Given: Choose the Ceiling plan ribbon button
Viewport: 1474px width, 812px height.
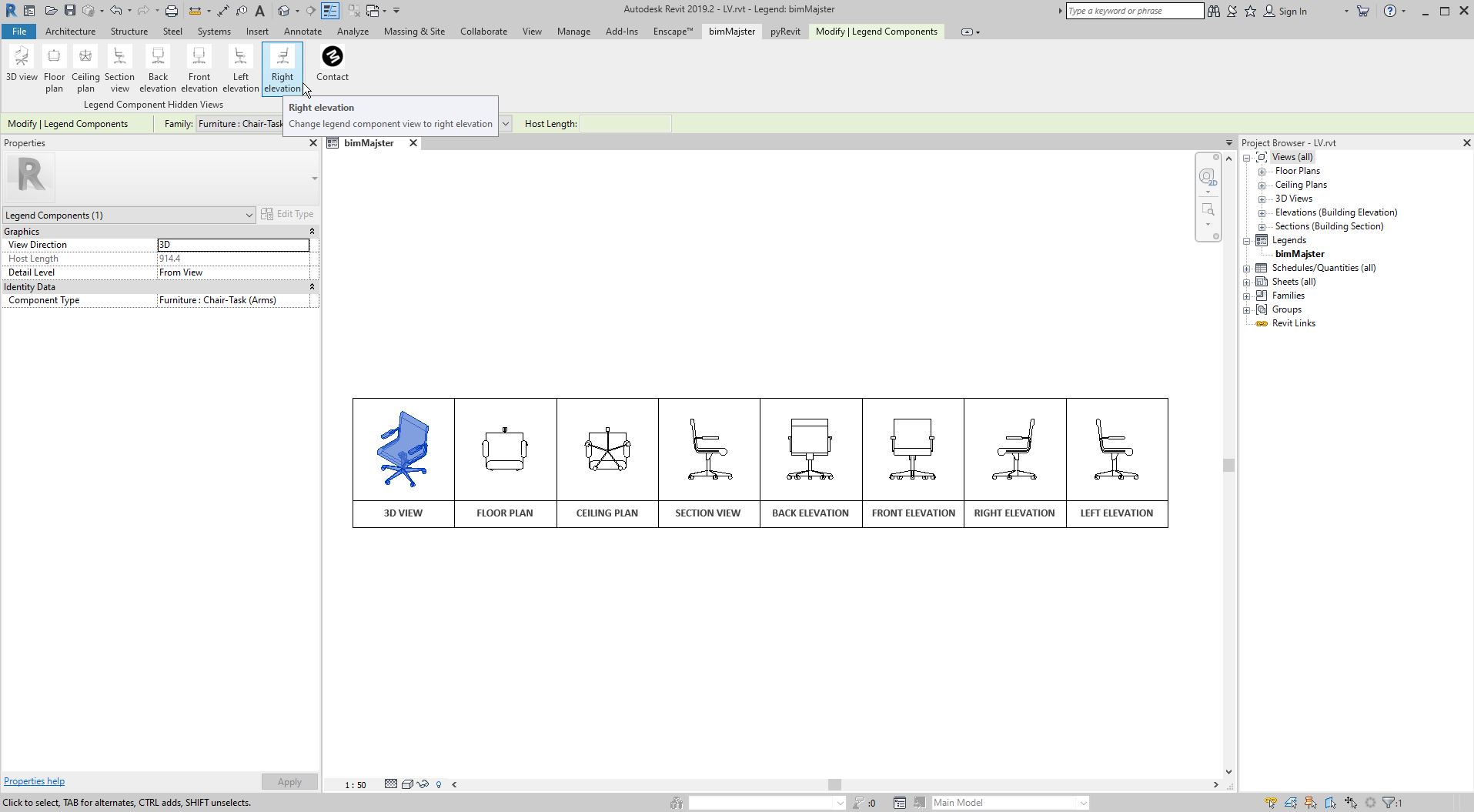Looking at the screenshot, I should click(85, 69).
